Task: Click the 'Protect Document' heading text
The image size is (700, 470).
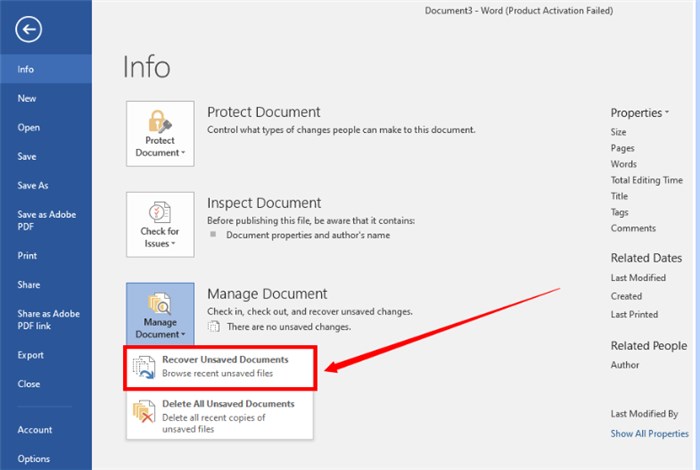Action: (x=263, y=112)
